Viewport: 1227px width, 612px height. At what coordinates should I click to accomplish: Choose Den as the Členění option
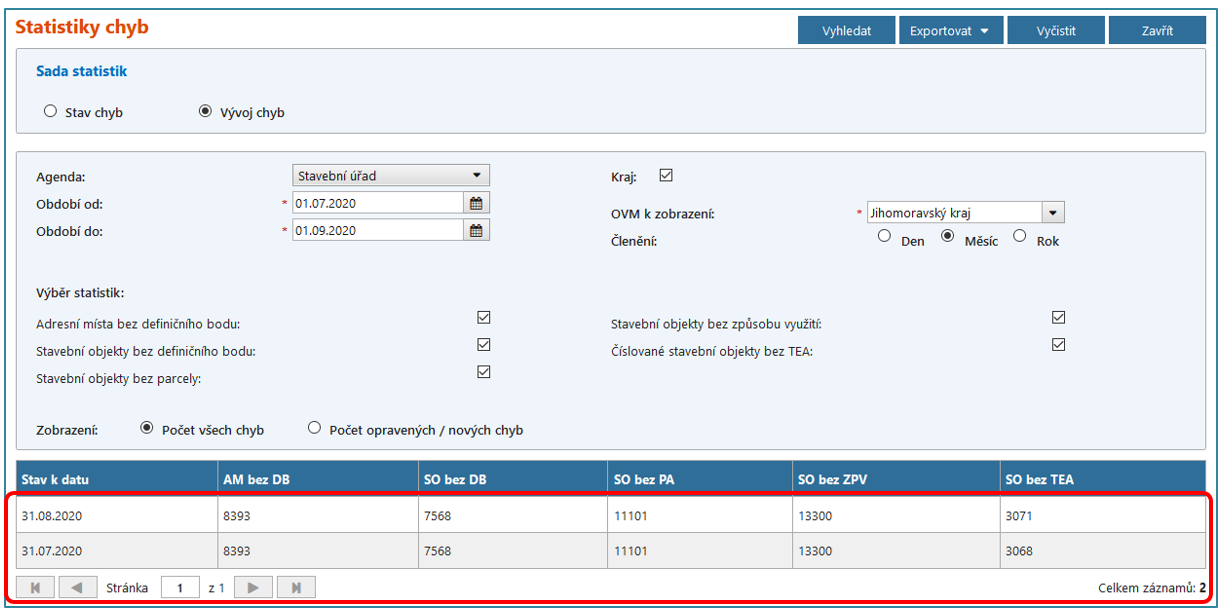[884, 237]
